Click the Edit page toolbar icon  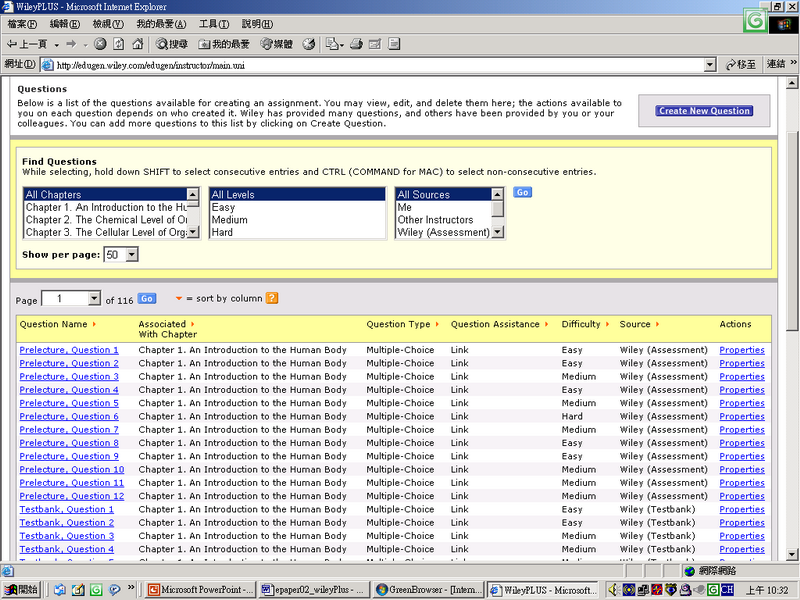375,44
